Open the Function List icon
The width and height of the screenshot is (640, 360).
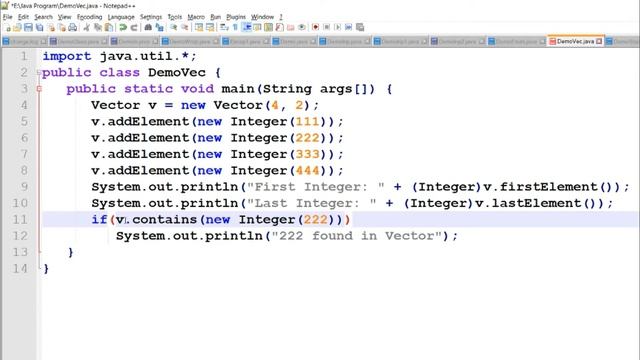(280, 27)
